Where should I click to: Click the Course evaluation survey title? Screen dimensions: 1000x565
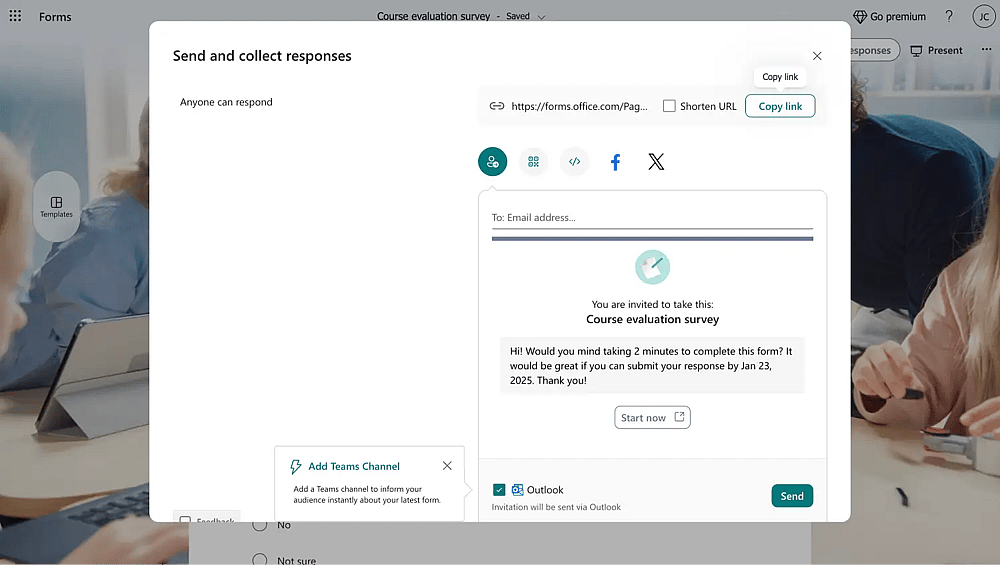[x=434, y=17]
